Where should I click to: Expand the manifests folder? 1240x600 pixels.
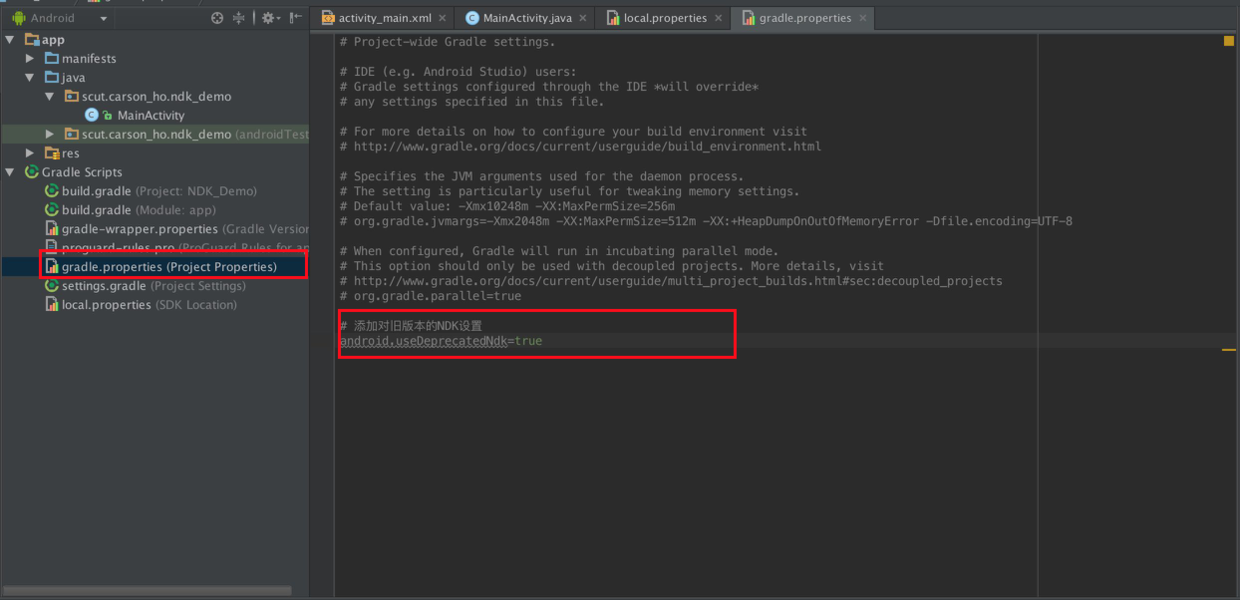tap(30, 58)
